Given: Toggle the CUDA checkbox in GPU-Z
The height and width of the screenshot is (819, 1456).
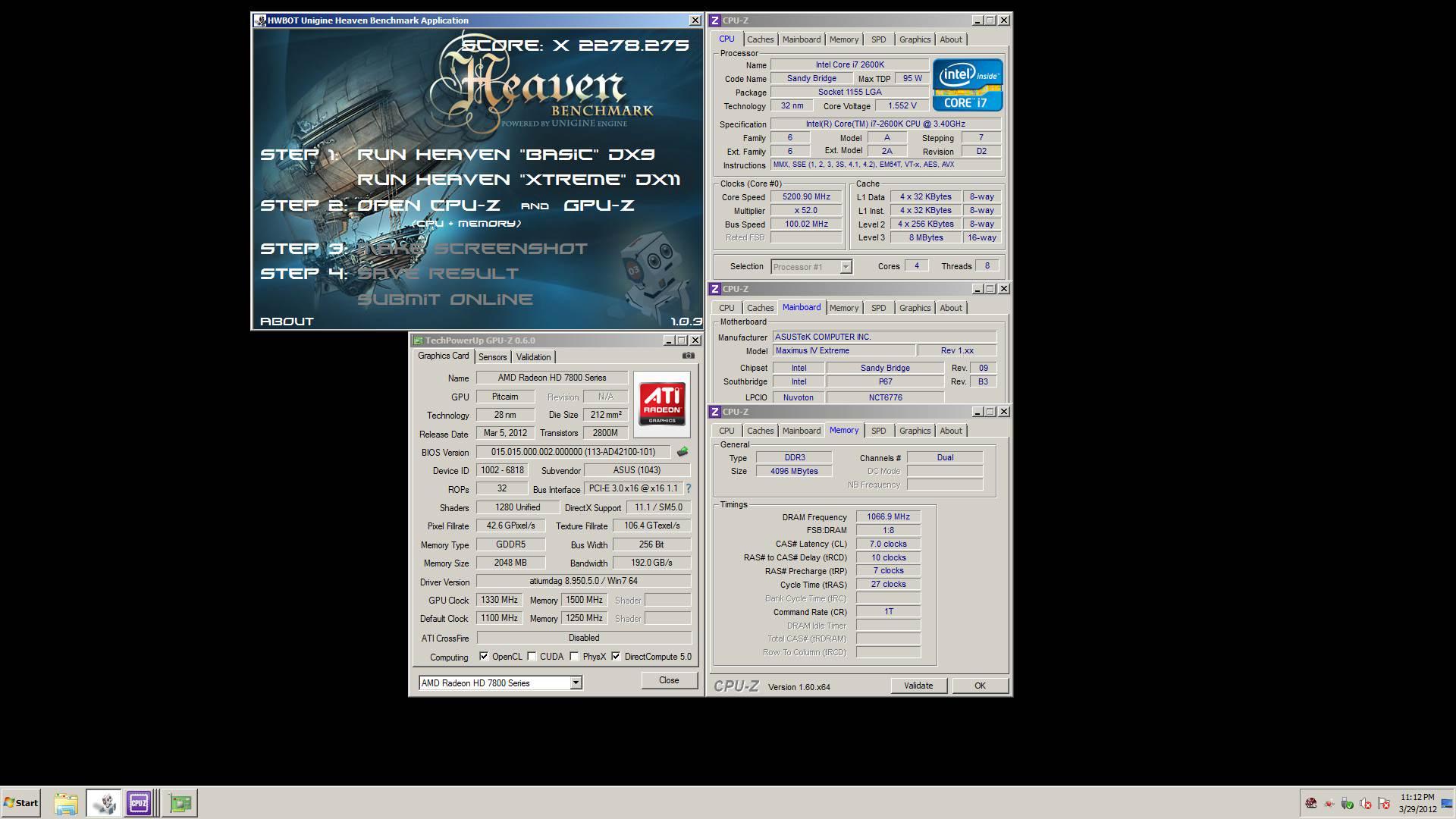Looking at the screenshot, I should click(x=532, y=657).
